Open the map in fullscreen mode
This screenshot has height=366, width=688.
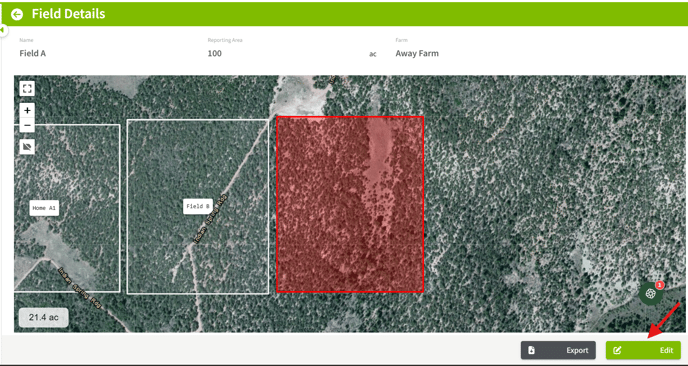point(27,89)
